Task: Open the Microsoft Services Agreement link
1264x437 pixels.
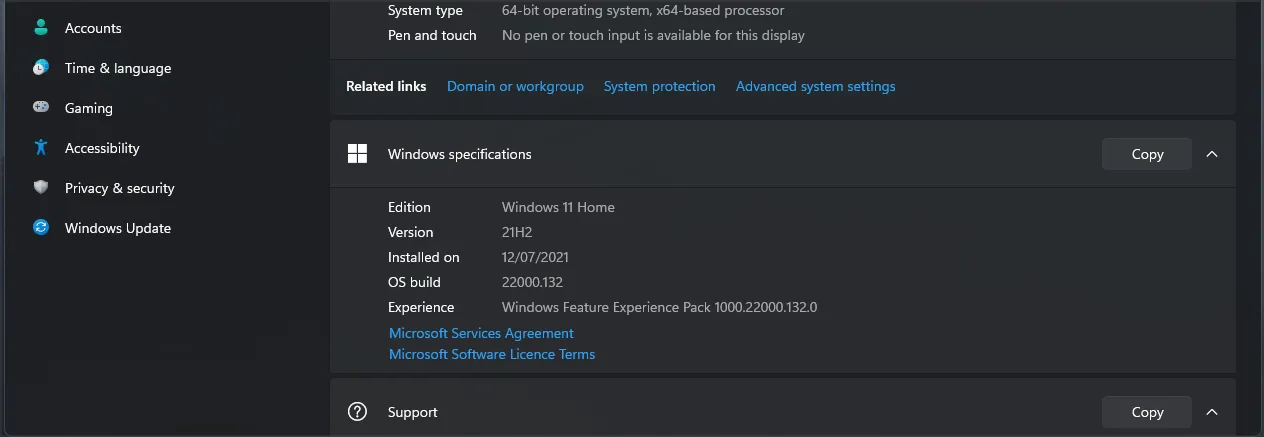Action: point(481,334)
